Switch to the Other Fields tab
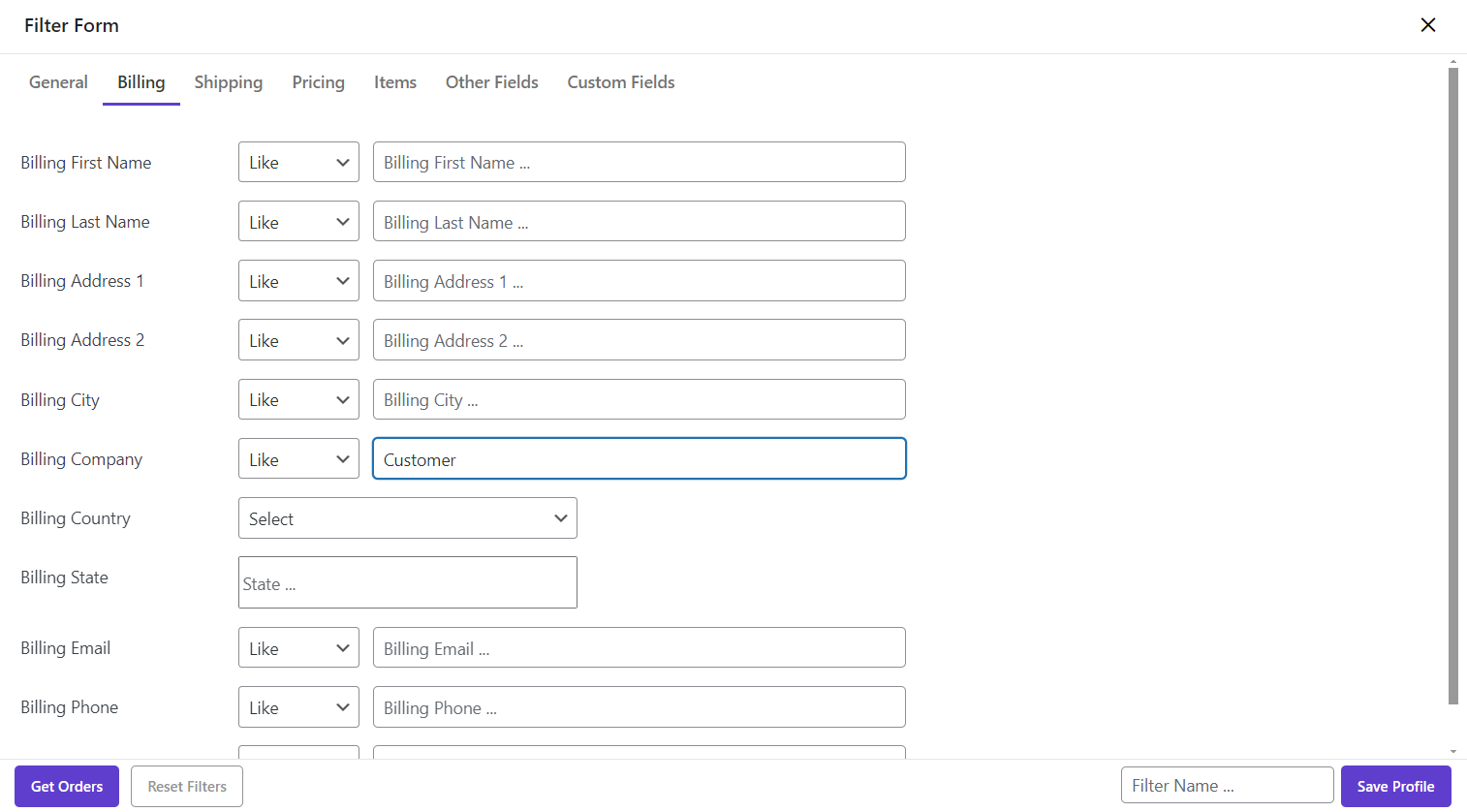Viewport: 1467px width, 812px height. pos(491,82)
